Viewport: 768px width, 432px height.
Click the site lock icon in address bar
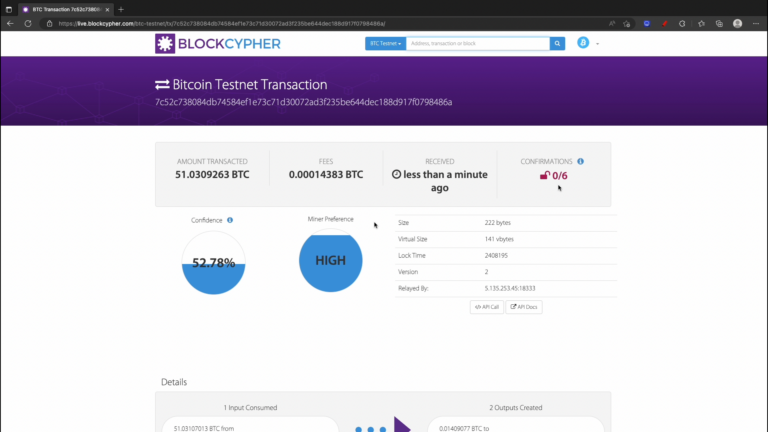(49, 24)
